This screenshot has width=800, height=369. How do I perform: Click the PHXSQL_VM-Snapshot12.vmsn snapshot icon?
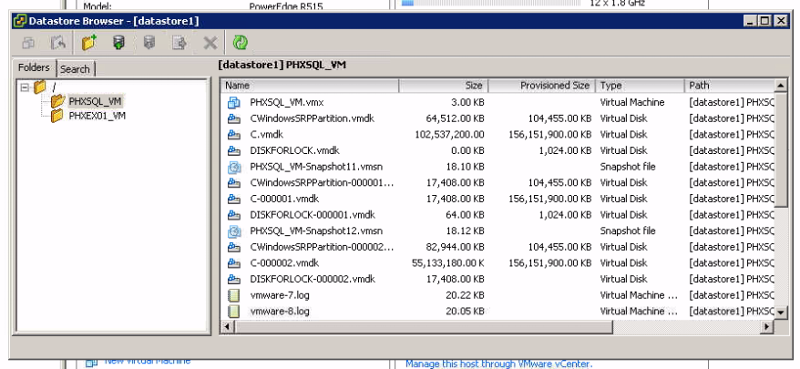[234, 231]
